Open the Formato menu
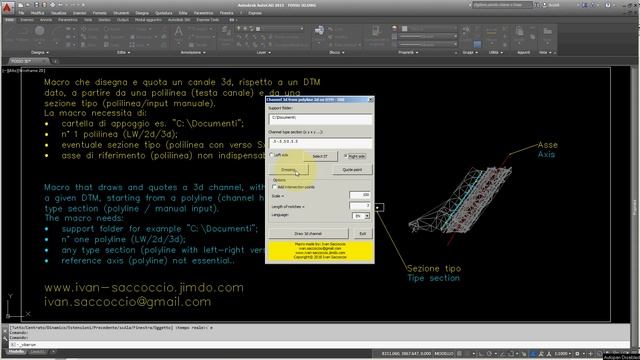The image size is (640, 360). (100, 13)
